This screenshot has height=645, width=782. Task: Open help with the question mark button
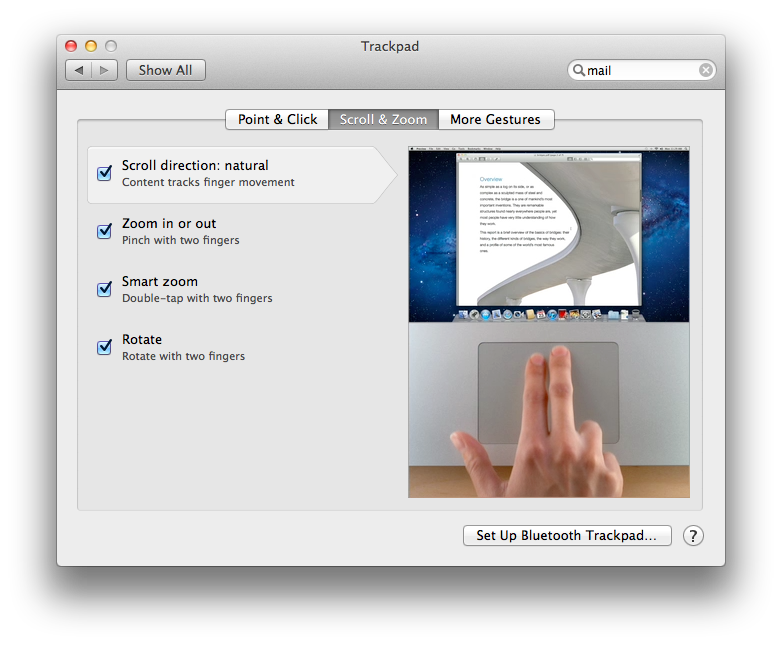tap(693, 536)
